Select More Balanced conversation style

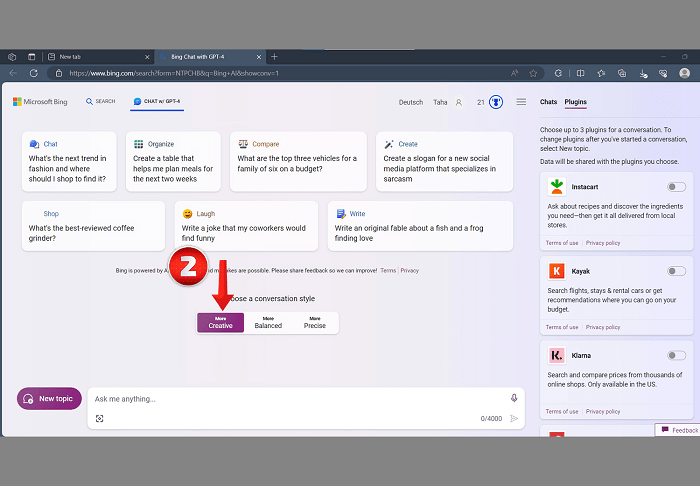[x=268, y=323]
